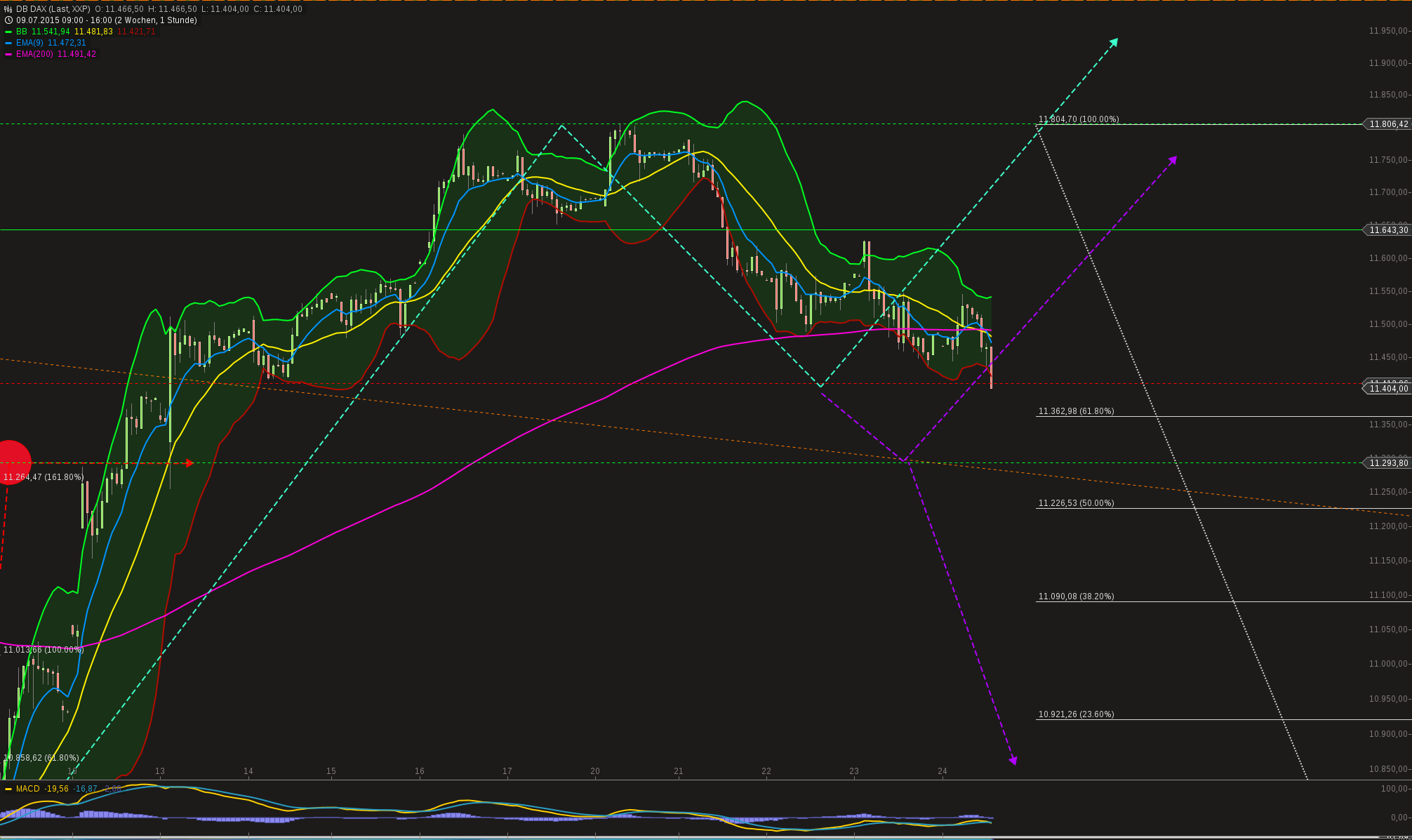Click the Fibonacci label 11.090,08 (38.20%)
This screenshot has width=1412, height=840.
(x=1076, y=596)
